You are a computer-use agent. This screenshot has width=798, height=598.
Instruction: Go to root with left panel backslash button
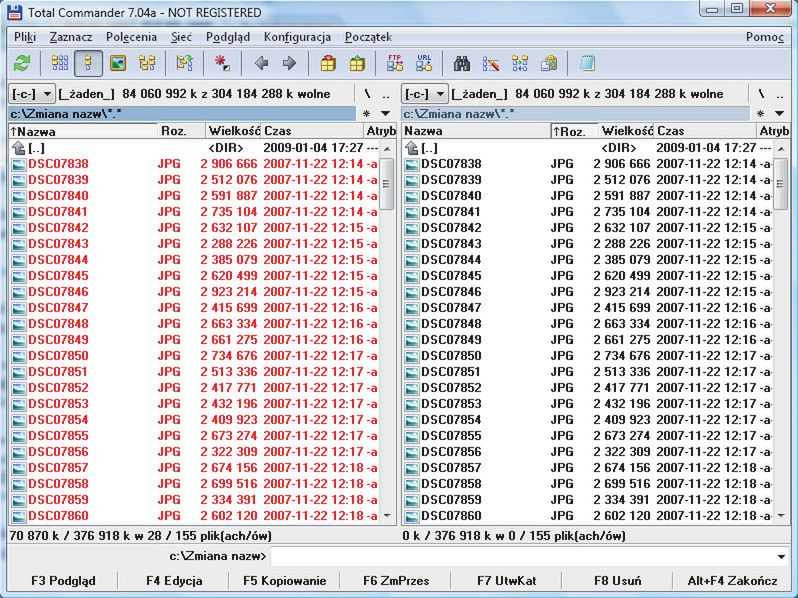point(367,94)
